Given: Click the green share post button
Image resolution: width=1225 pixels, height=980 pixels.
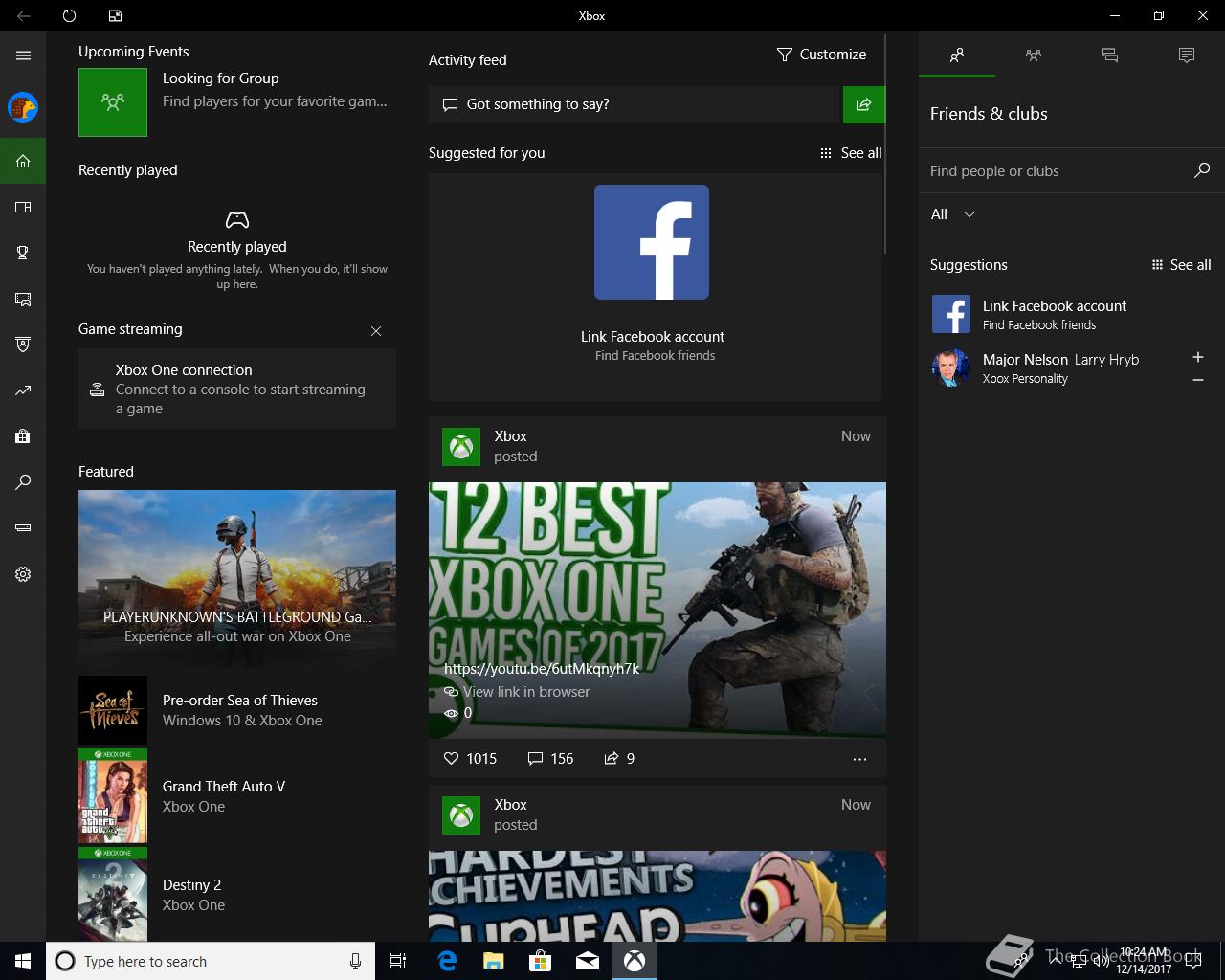Looking at the screenshot, I should tap(864, 104).
